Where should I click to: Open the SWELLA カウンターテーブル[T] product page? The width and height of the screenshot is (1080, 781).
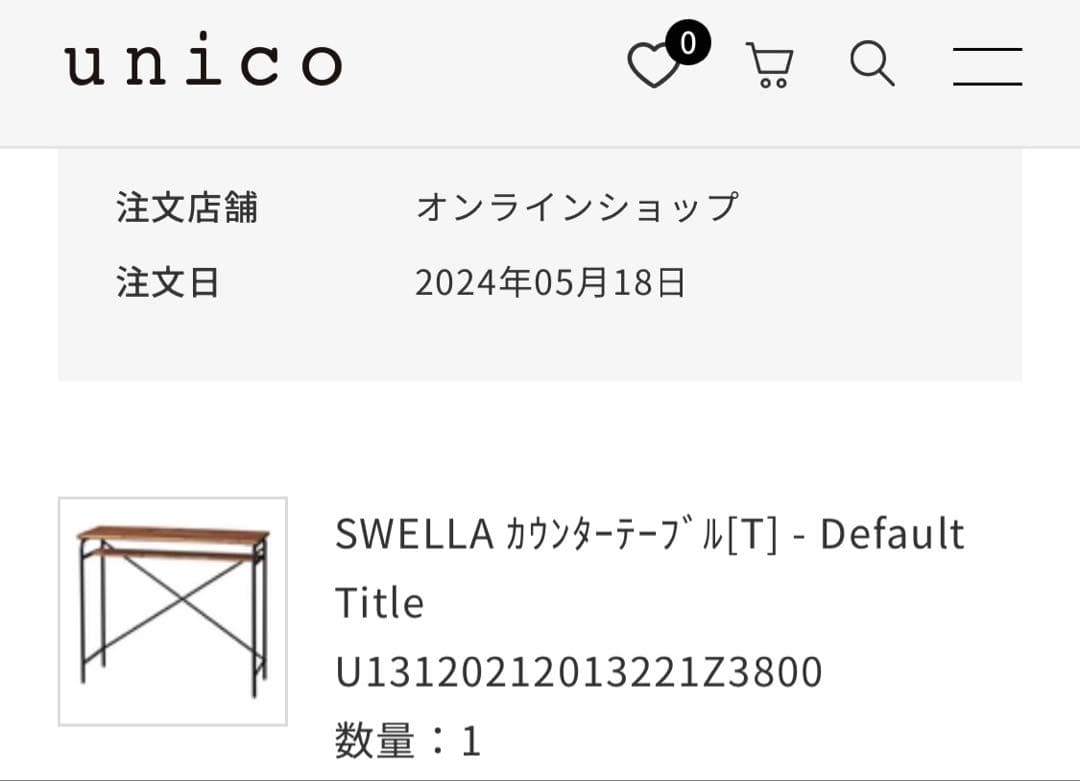[x=650, y=533]
